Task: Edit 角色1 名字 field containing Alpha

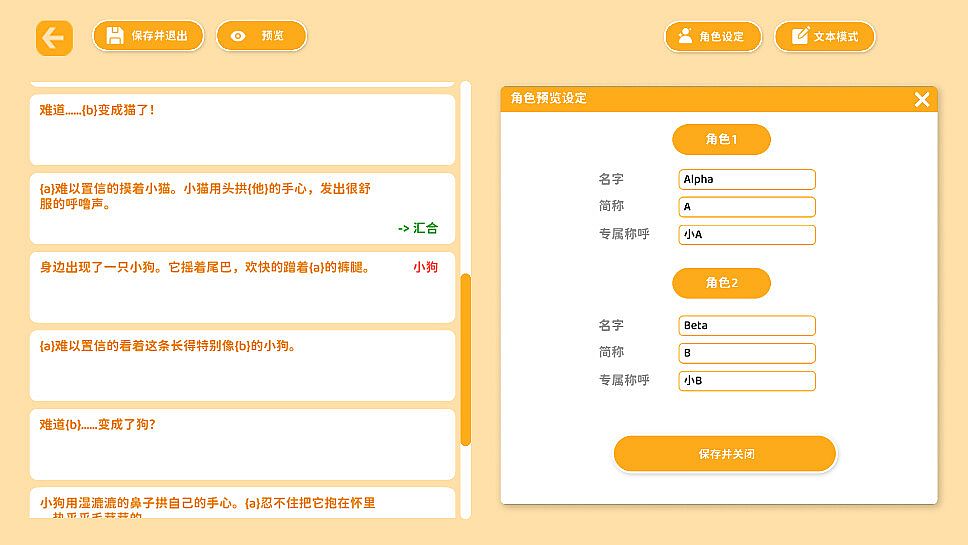Action: point(747,180)
